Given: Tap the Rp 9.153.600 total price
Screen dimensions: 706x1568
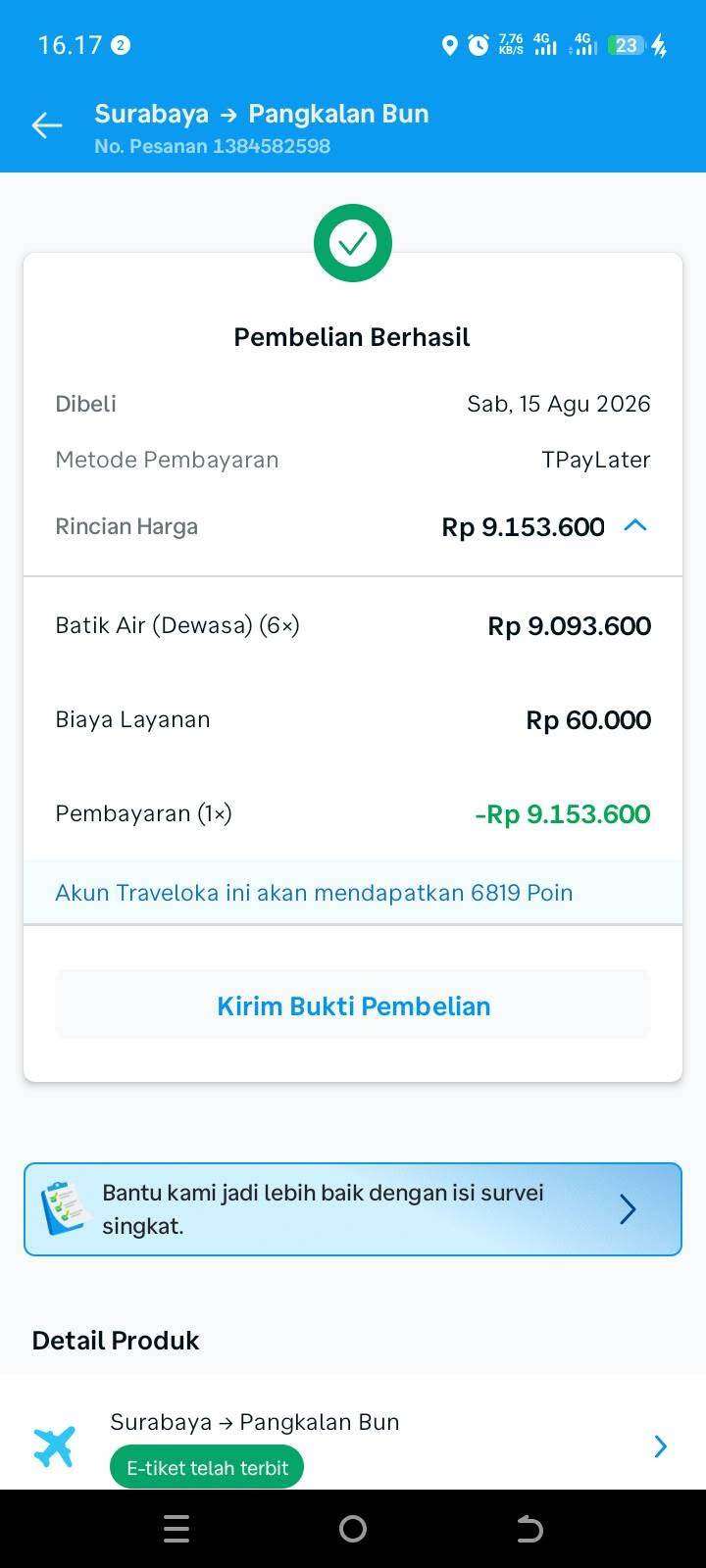Looking at the screenshot, I should 523,527.
